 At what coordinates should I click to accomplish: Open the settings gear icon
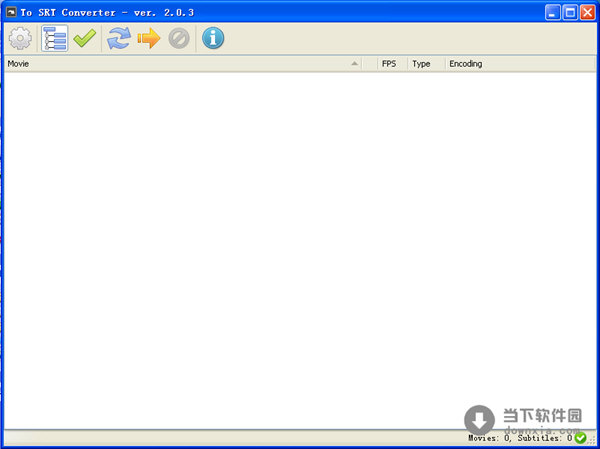20,38
